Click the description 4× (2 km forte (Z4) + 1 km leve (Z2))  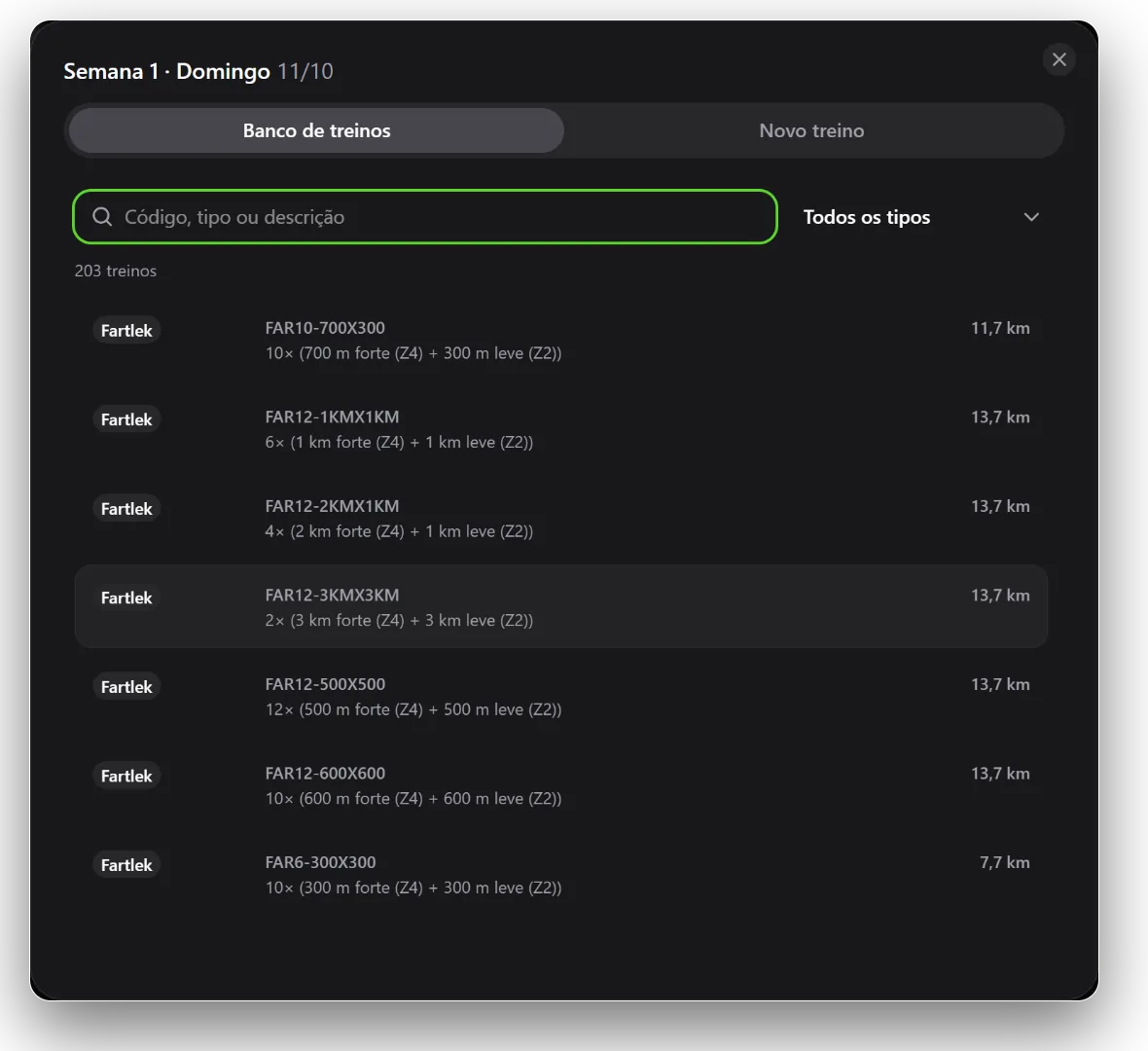pos(399,531)
